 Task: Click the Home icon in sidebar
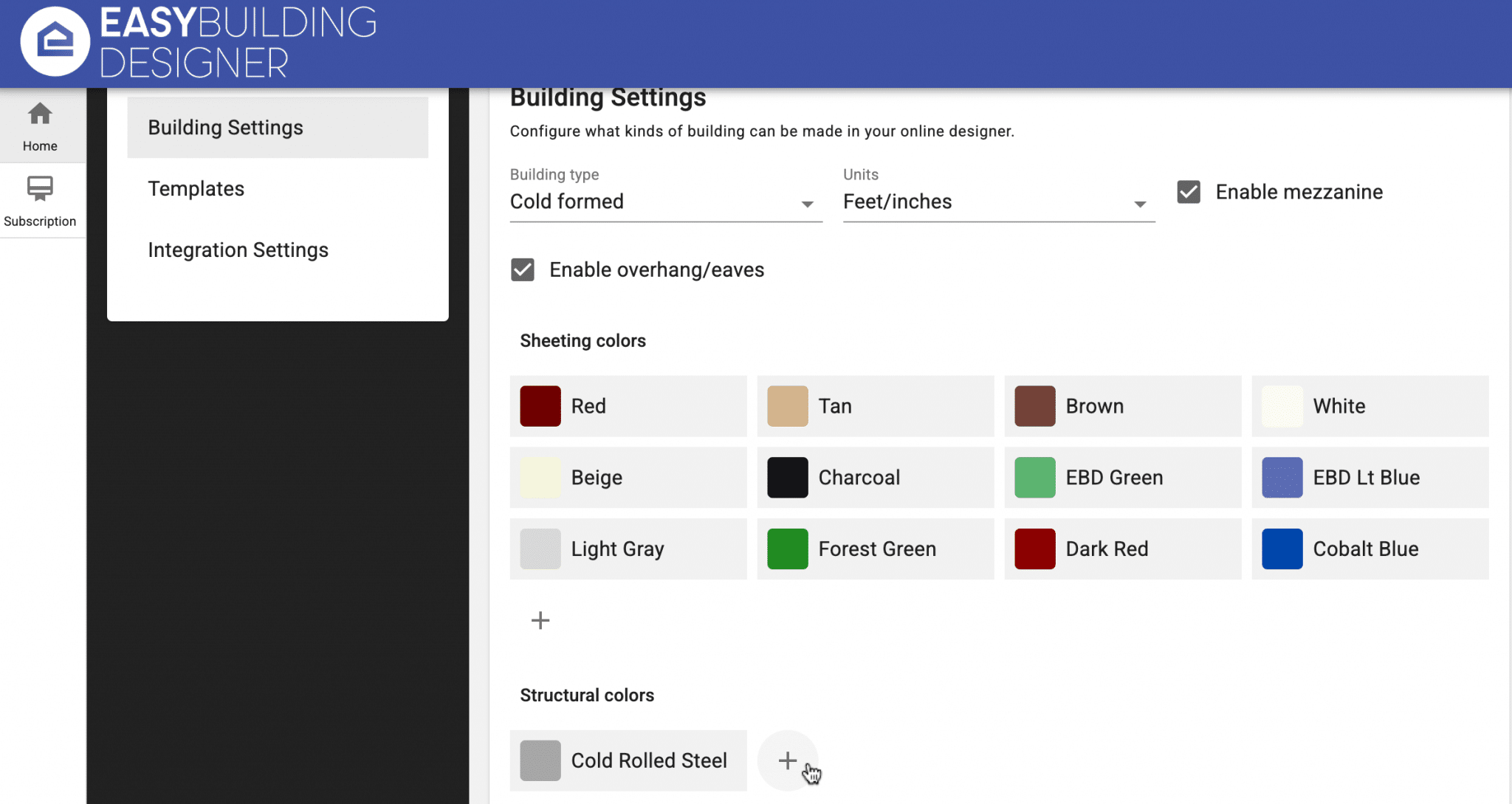[x=40, y=115]
